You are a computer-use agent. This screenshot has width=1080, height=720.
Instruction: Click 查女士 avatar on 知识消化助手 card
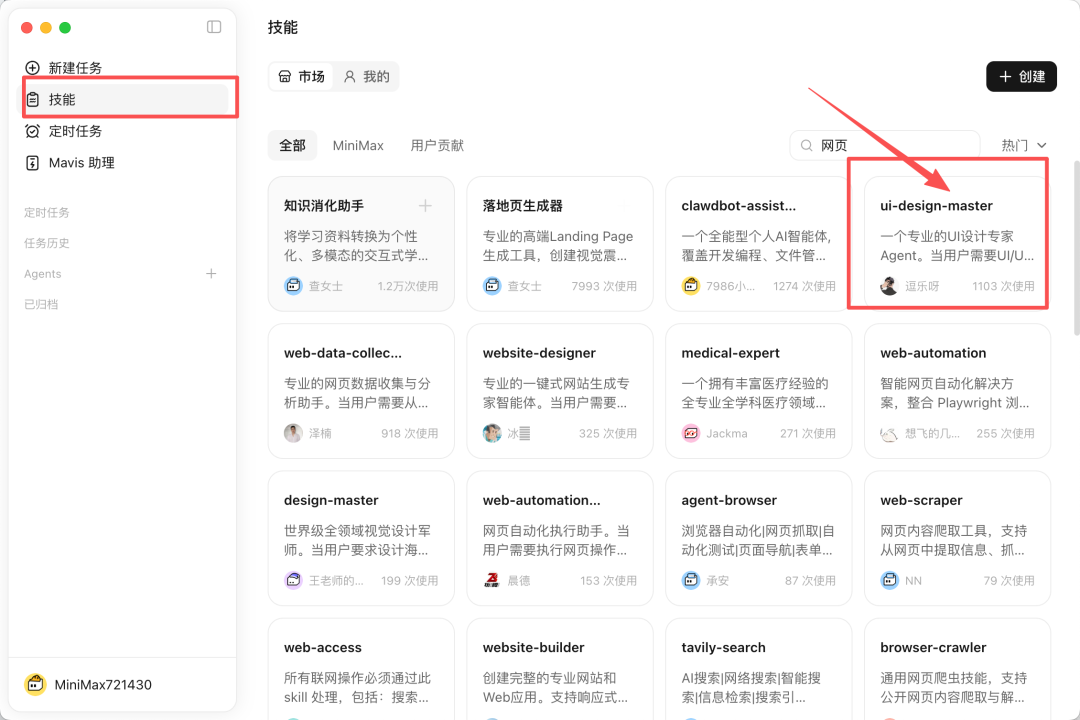click(x=293, y=285)
